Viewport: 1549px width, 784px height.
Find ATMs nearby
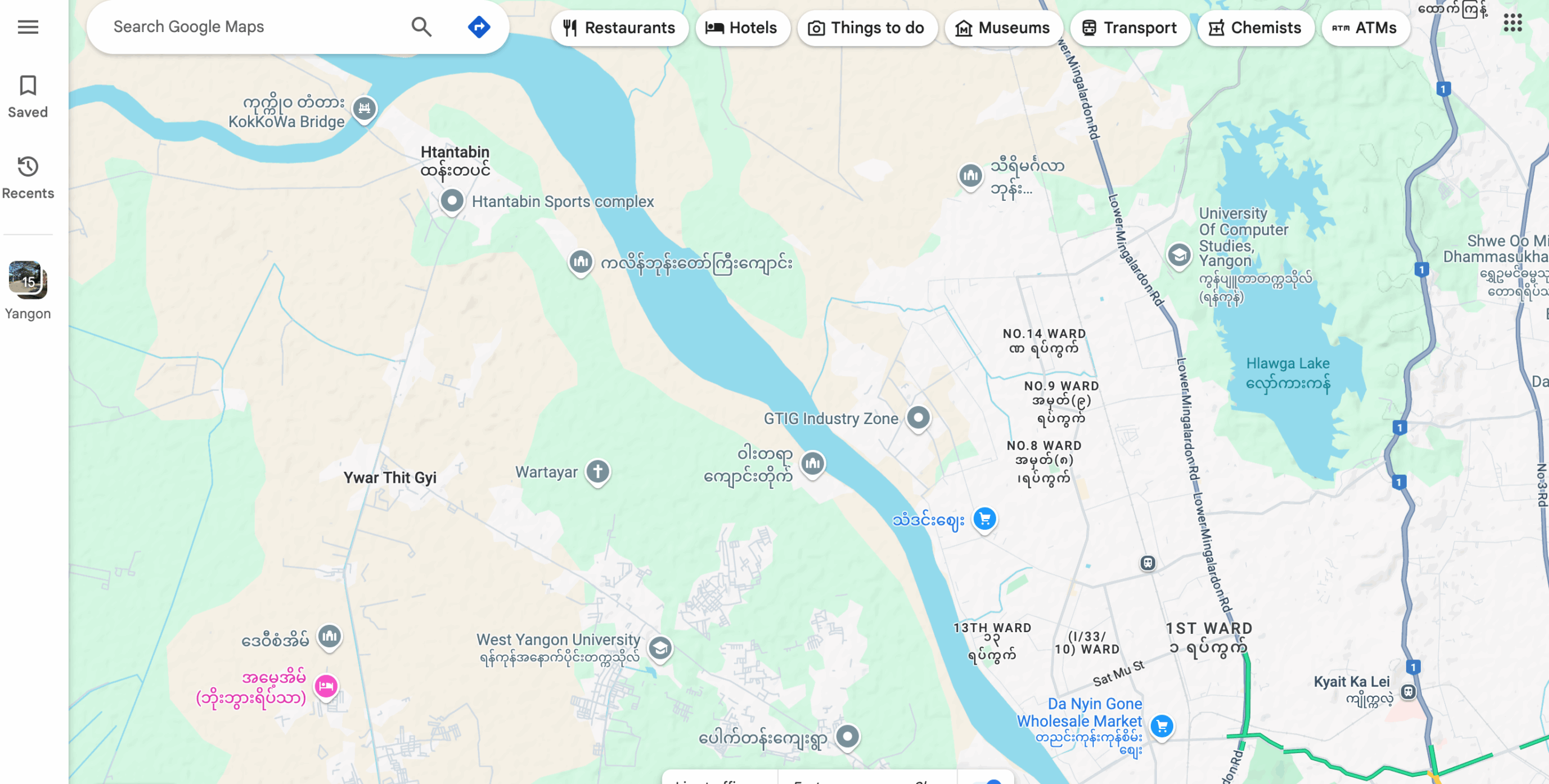tap(1366, 28)
